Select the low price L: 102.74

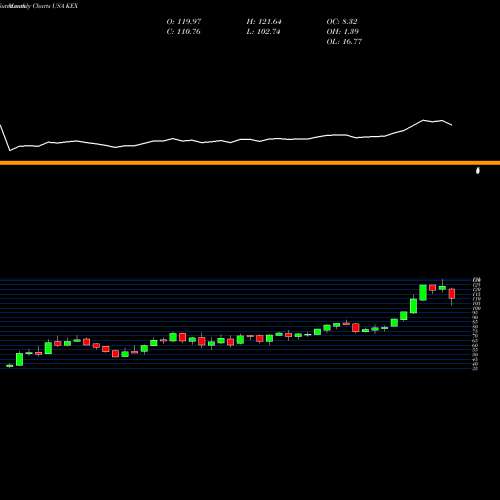click(263, 32)
